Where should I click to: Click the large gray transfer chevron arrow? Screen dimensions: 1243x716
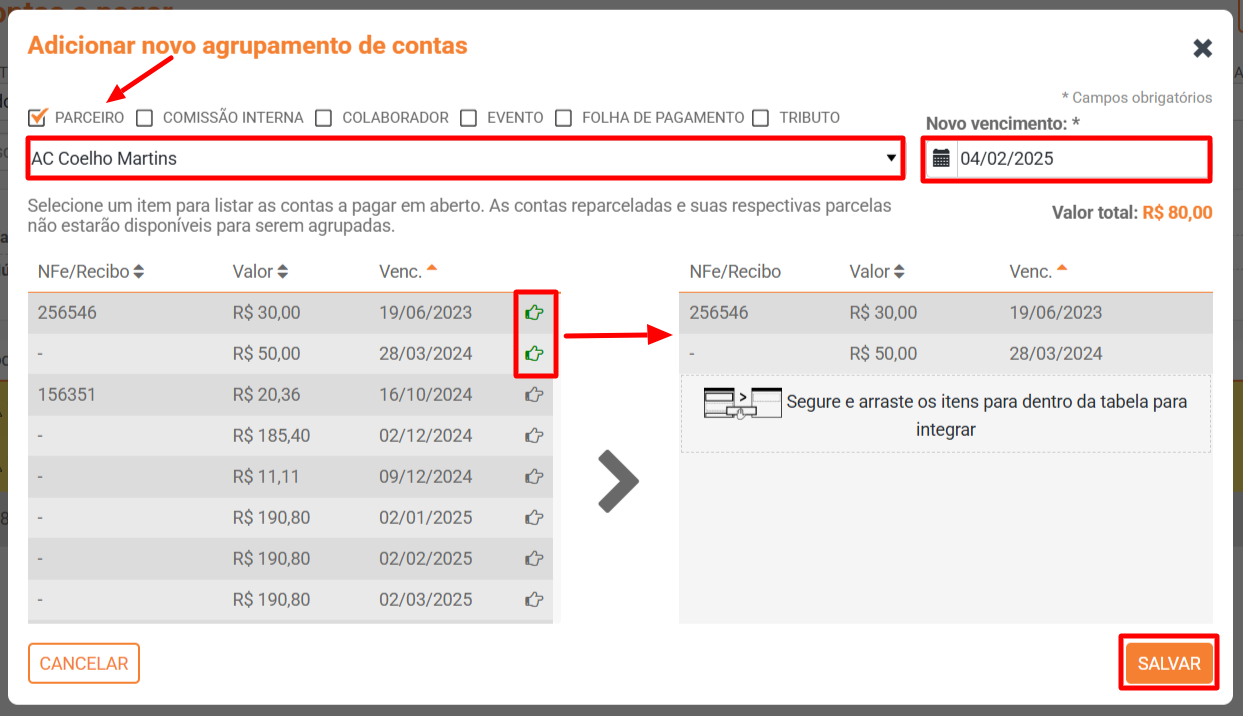617,481
